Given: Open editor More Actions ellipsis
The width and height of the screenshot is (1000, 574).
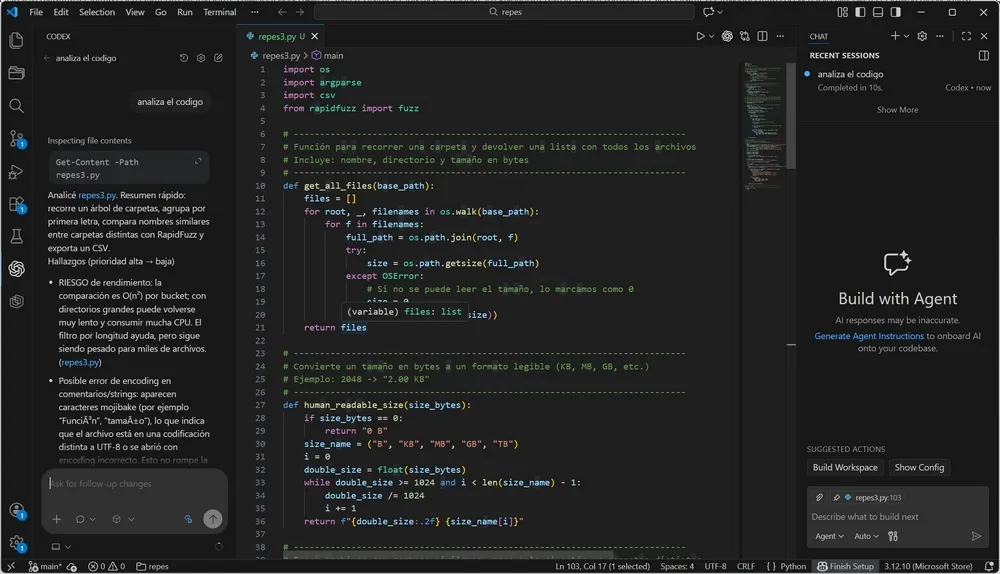Looking at the screenshot, I should tap(780, 36).
